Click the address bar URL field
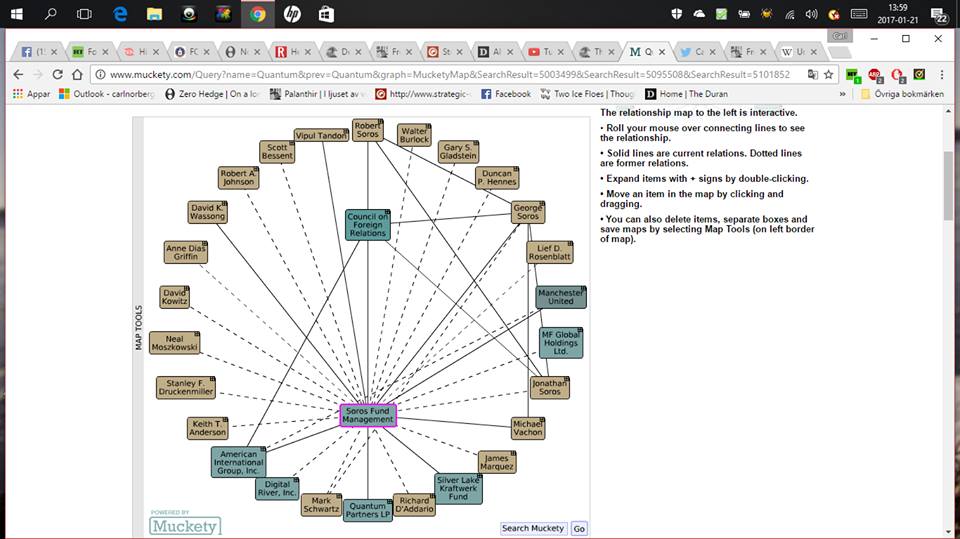The height and width of the screenshot is (539, 960). [450, 74]
